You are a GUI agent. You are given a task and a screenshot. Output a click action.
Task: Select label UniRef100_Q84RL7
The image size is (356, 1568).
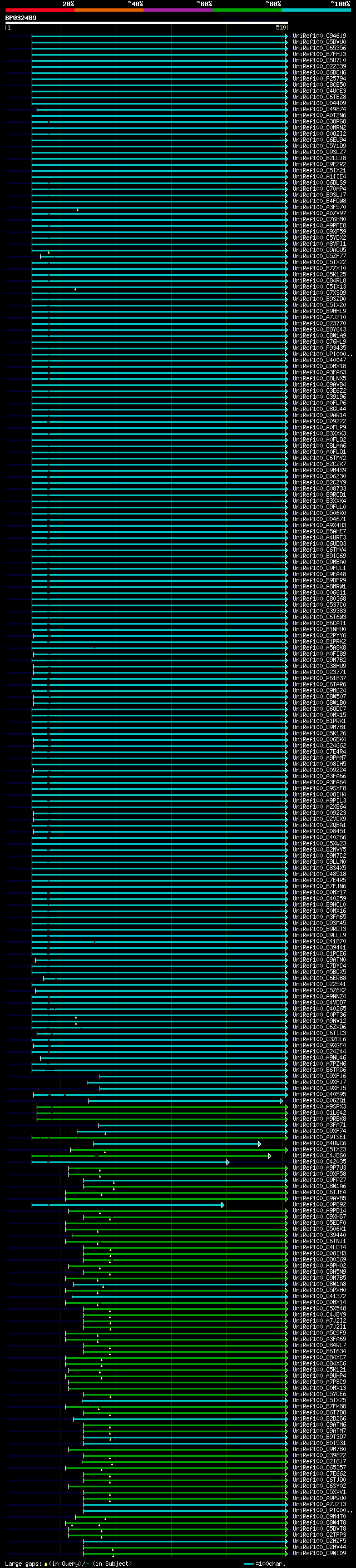(319, 1345)
